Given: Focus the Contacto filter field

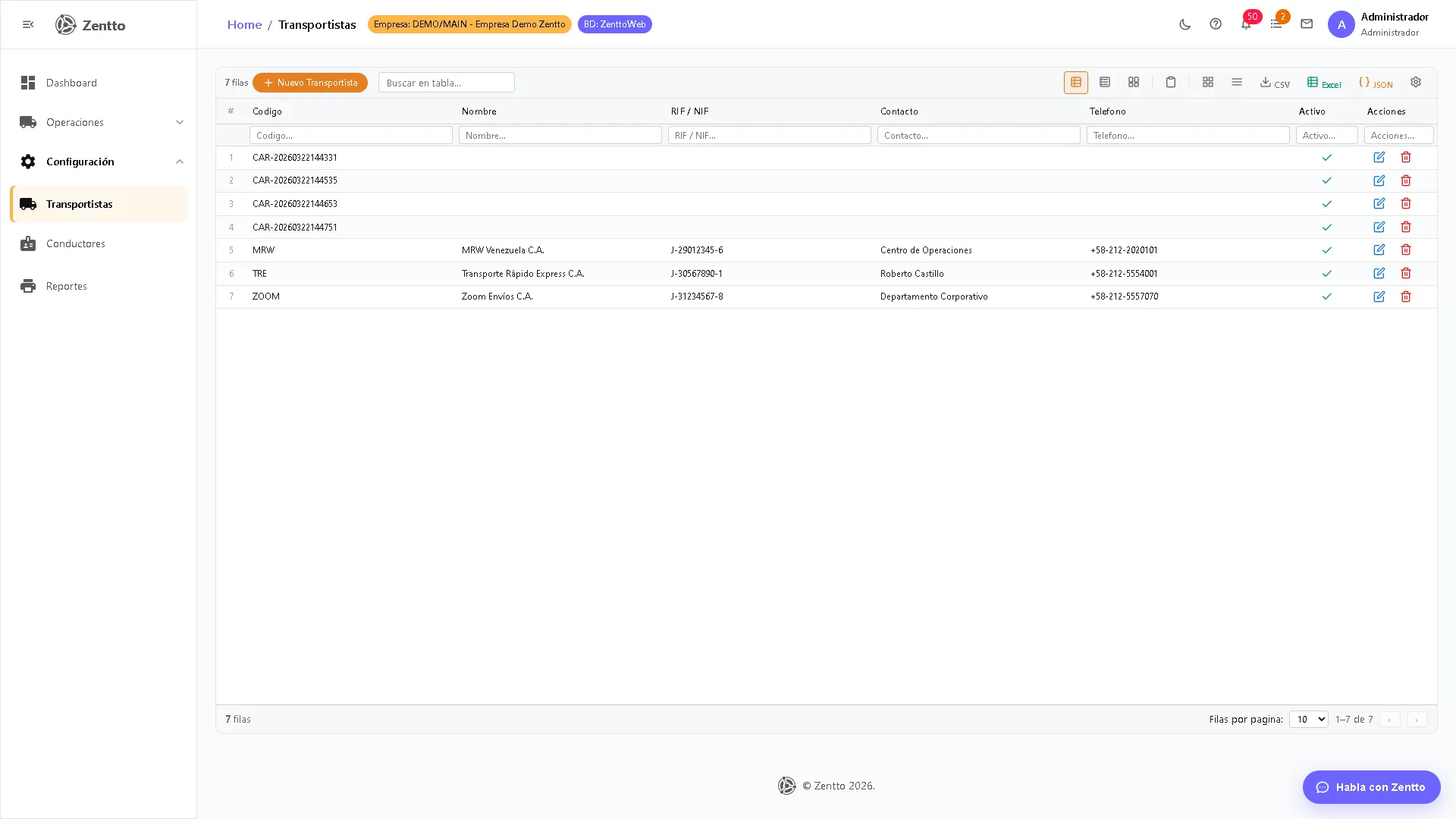Looking at the screenshot, I should tap(979, 135).
